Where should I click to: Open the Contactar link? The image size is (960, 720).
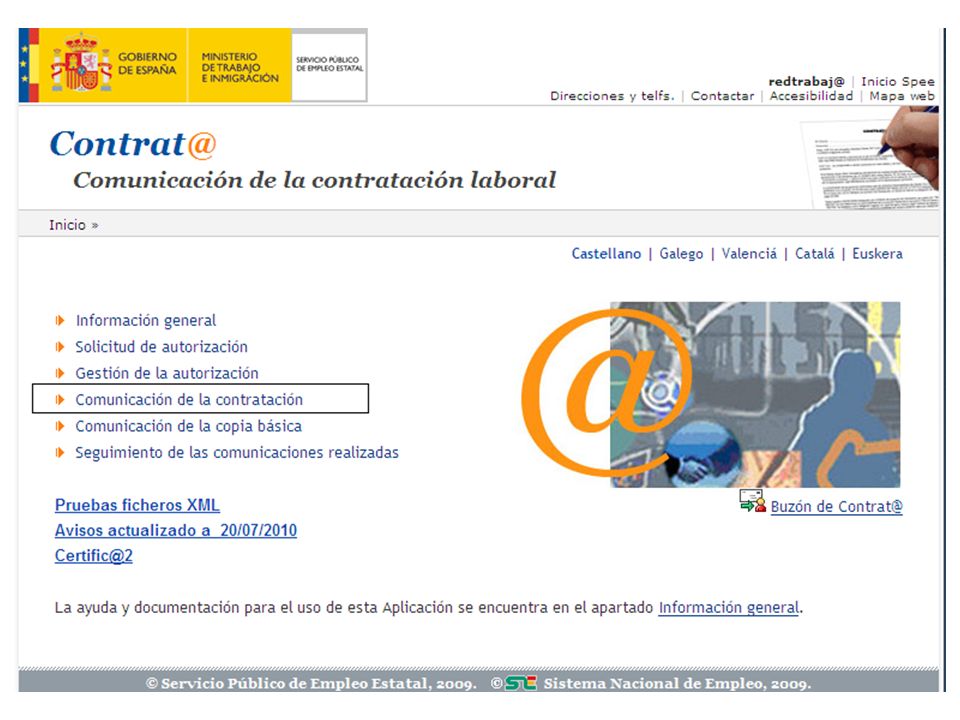[x=722, y=96]
